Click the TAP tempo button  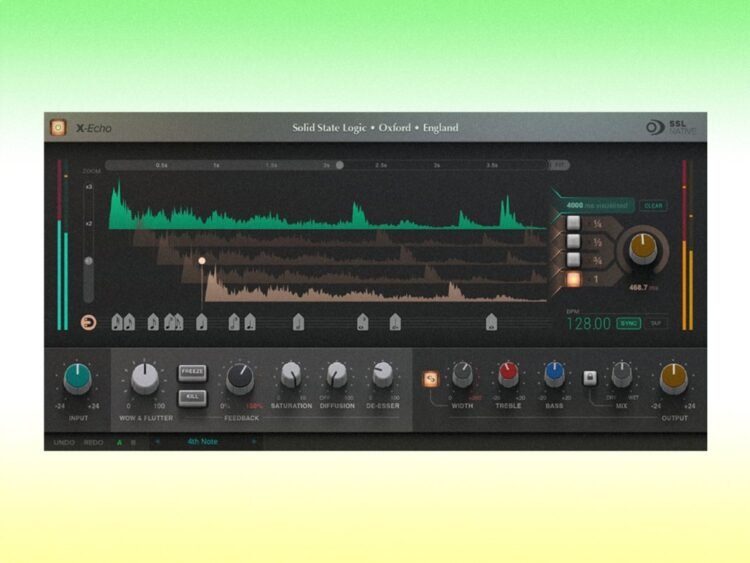[656, 323]
